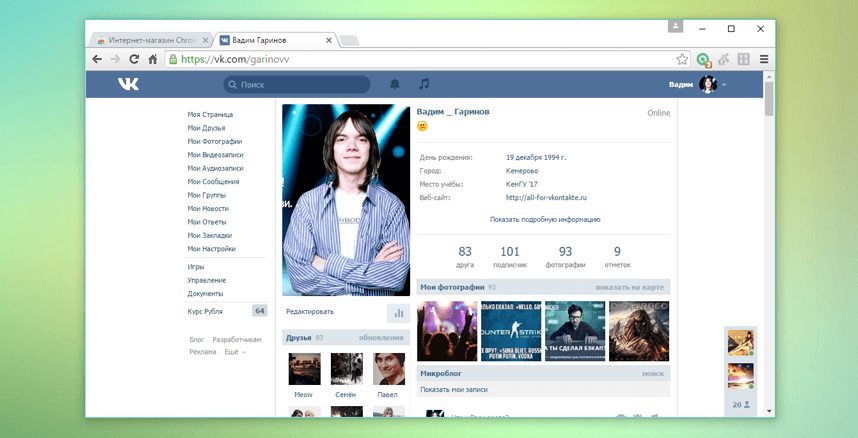The height and width of the screenshot is (438, 858).
Task: Open the 93 фотографии counter
Action: coord(565,257)
